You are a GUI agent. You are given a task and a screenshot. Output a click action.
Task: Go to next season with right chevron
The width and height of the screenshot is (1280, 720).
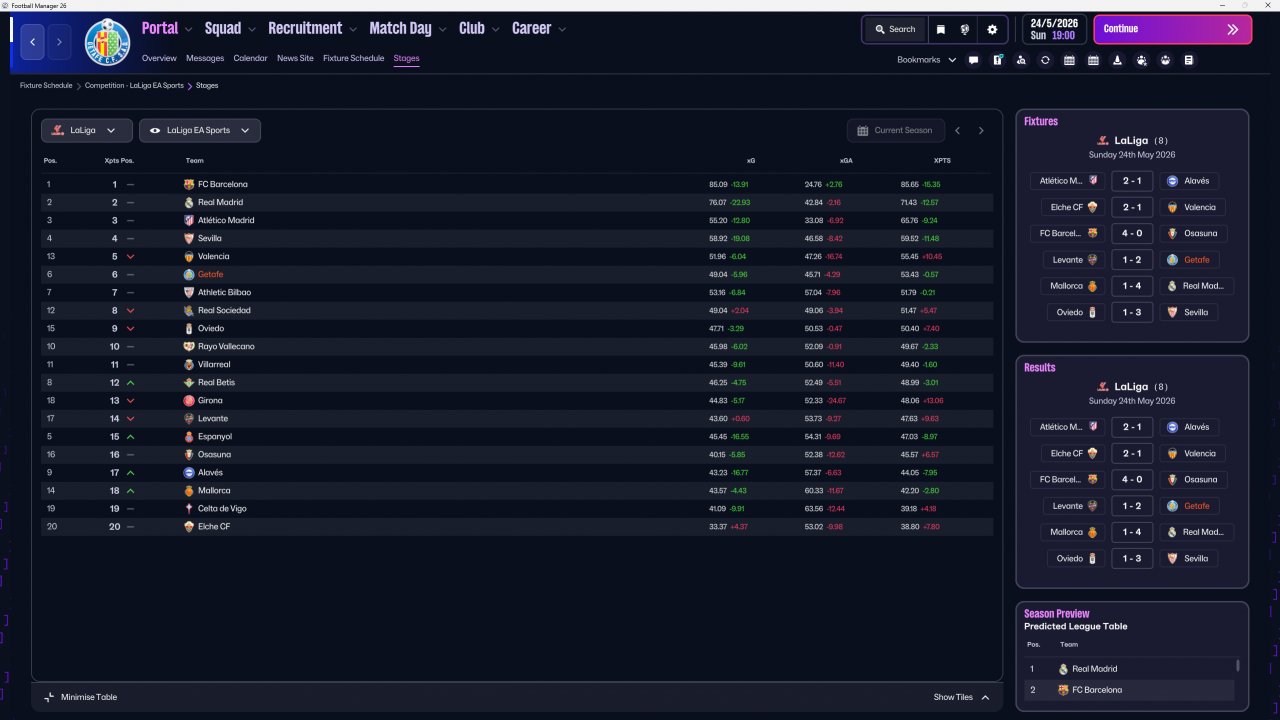(981, 131)
